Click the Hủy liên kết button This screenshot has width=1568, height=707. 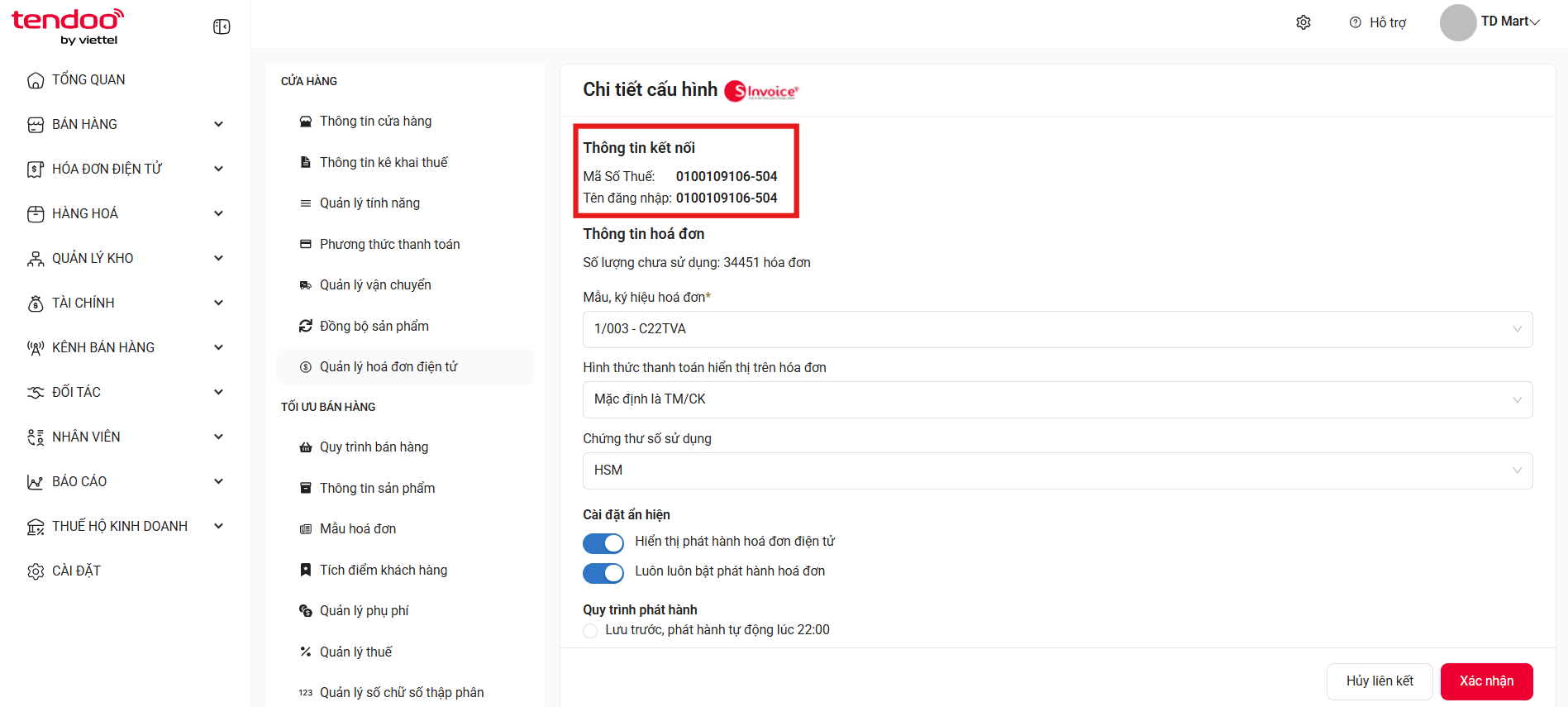click(1380, 681)
